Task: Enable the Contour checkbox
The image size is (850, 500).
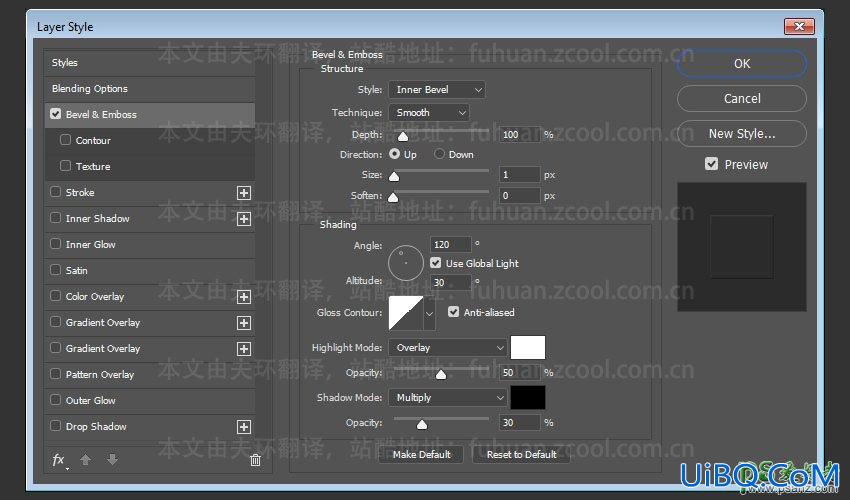Action: click(66, 140)
